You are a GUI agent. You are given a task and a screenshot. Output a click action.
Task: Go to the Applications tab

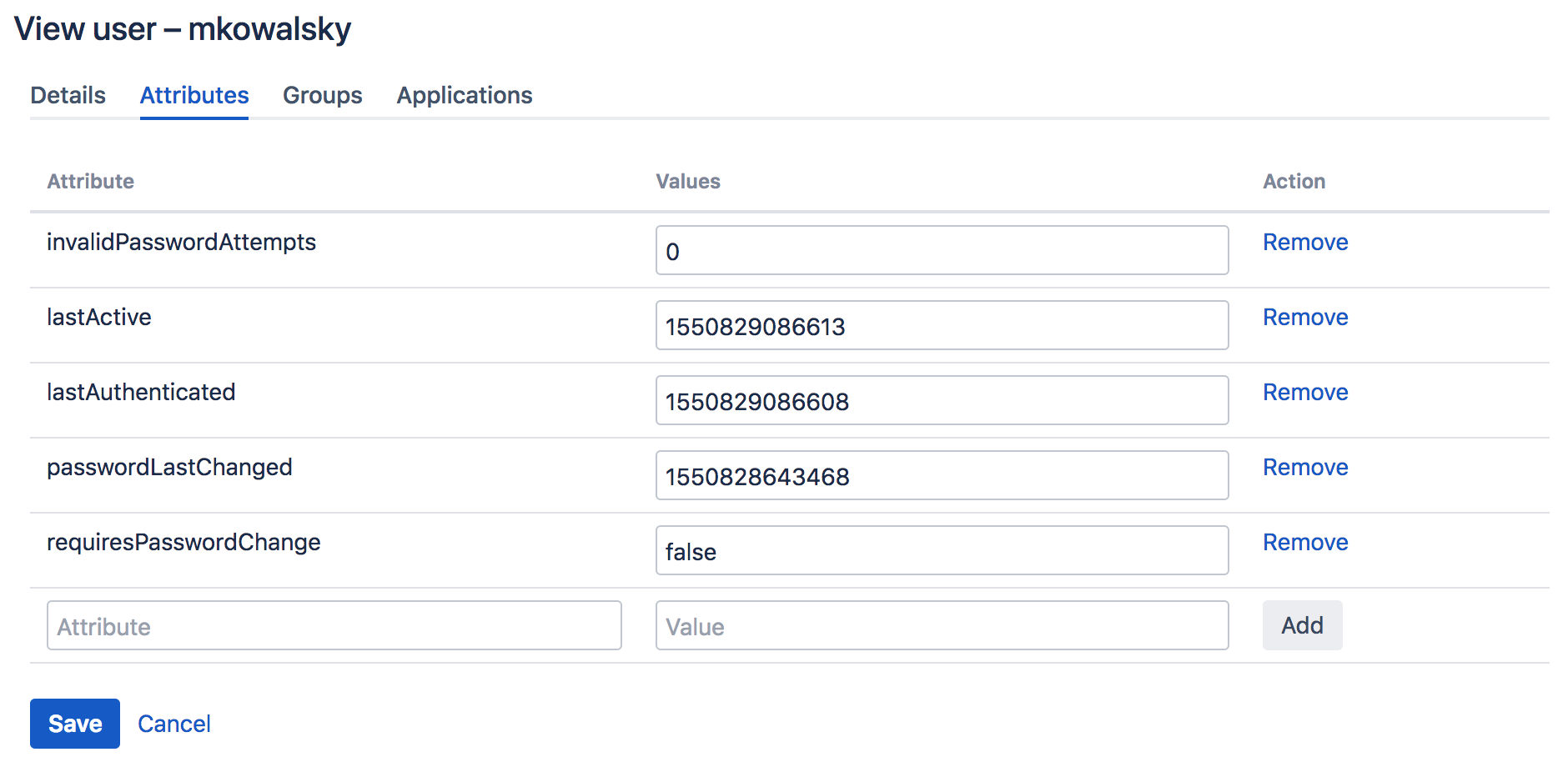point(464,96)
